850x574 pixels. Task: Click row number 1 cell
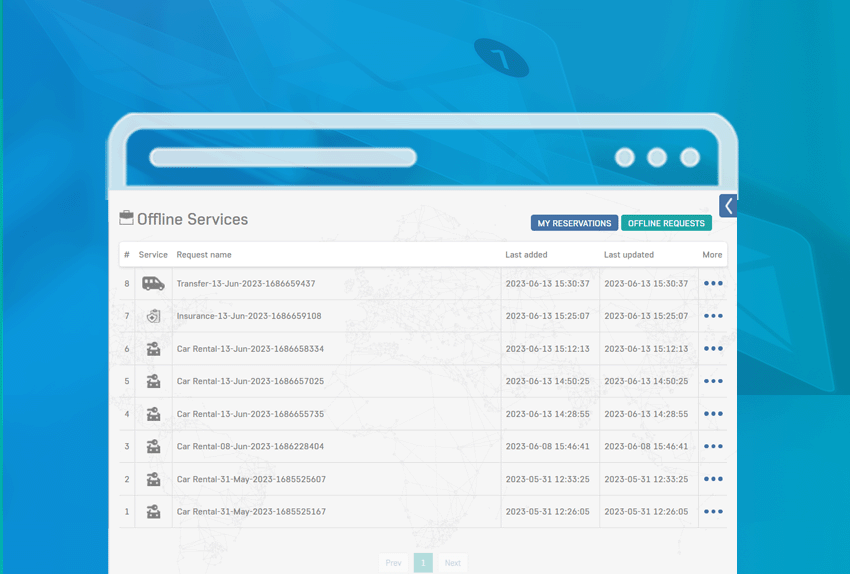point(127,512)
